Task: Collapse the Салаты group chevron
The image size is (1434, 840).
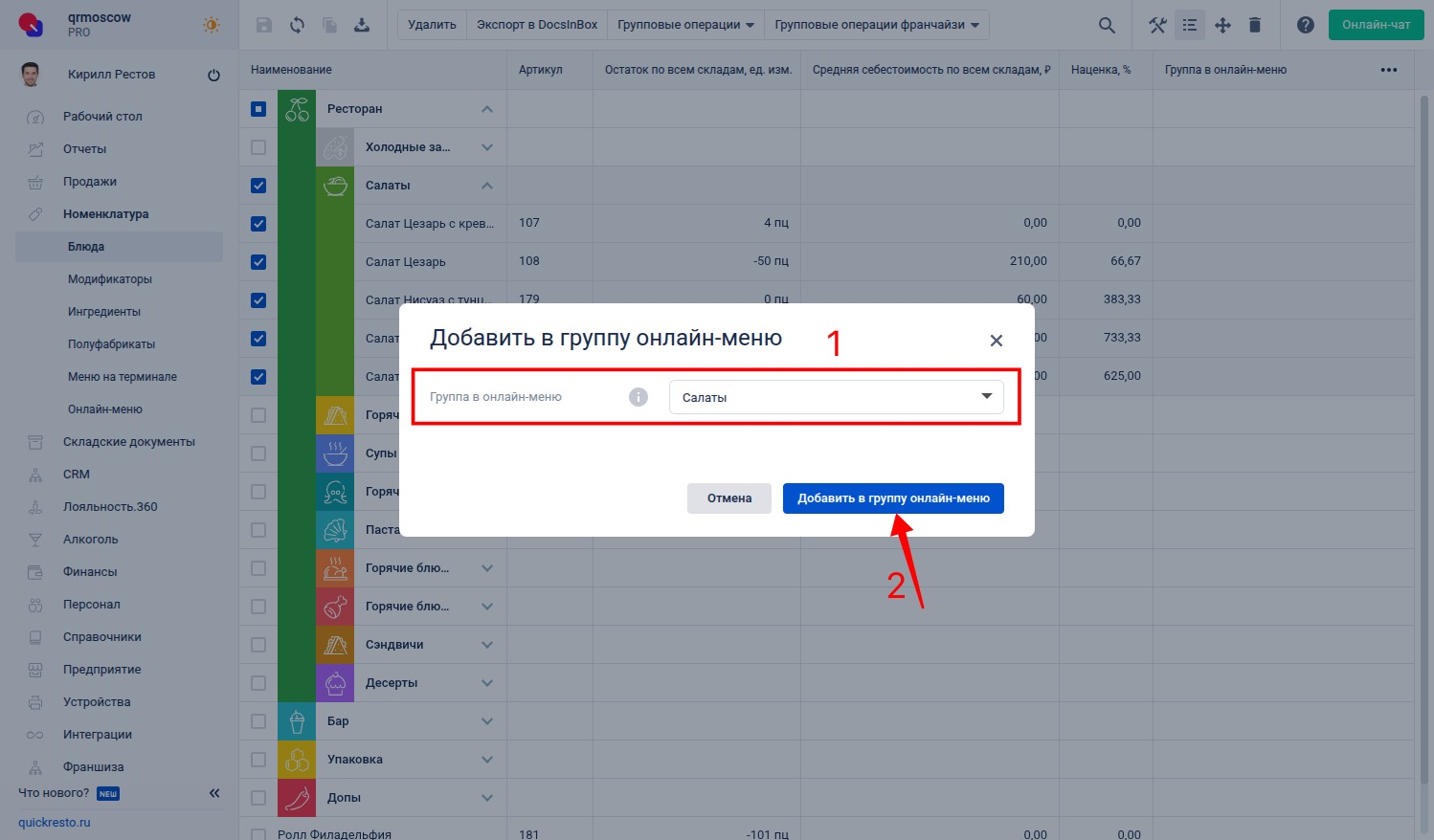Action: pyautogui.click(x=487, y=186)
